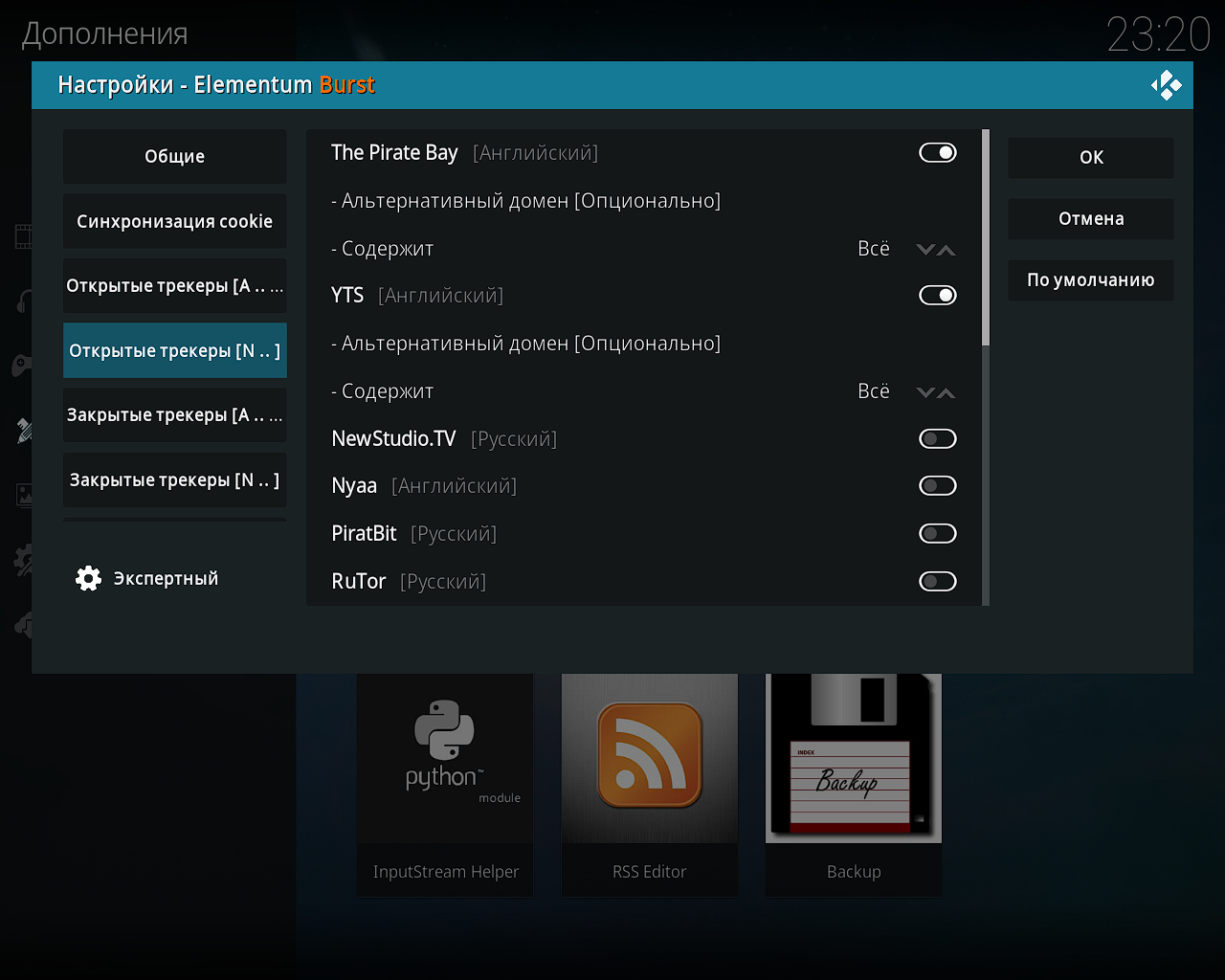Disable the YTS tracker toggle
Viewport: 1225px width, 980px height.
tap(937, 295)
